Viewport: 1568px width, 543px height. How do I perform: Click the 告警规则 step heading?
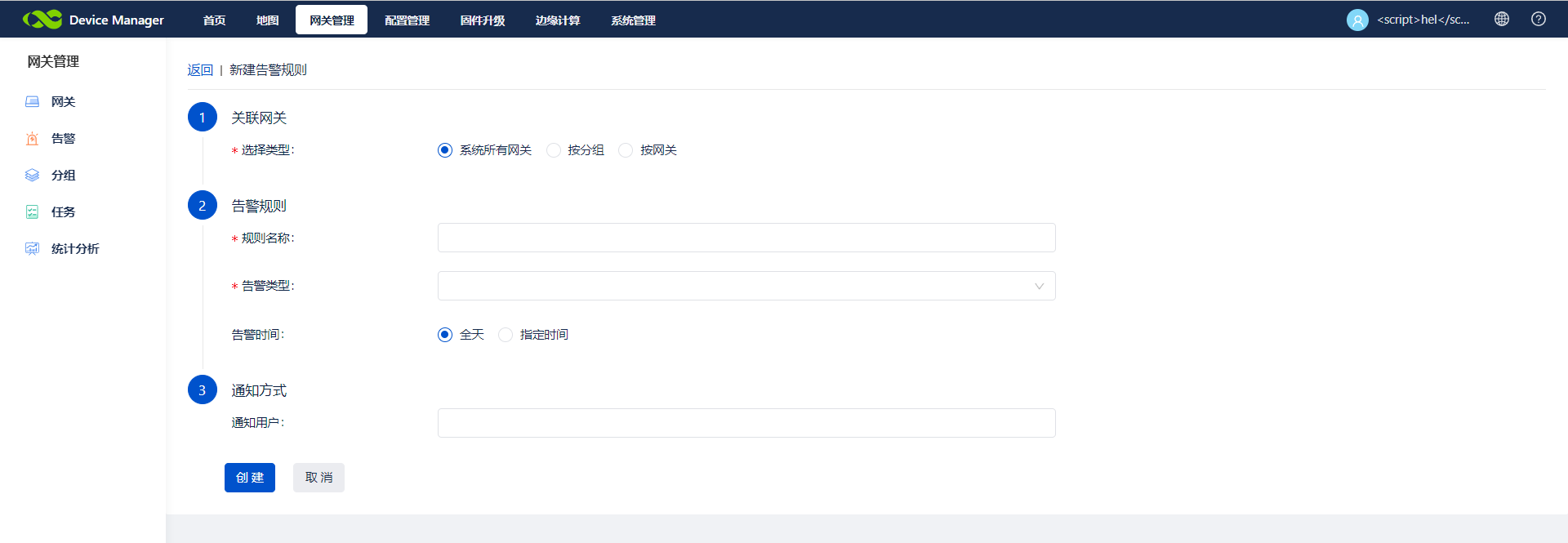click(259, 207)
